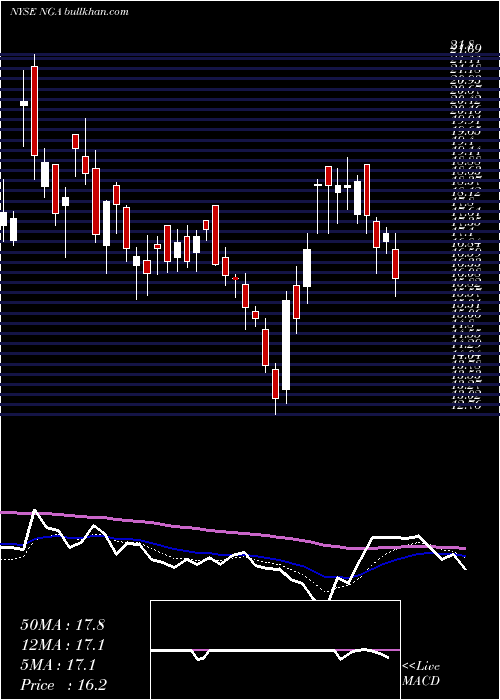The image size is (500, 700).
Task: Click the <<Live MACD label
Action: 421,674
